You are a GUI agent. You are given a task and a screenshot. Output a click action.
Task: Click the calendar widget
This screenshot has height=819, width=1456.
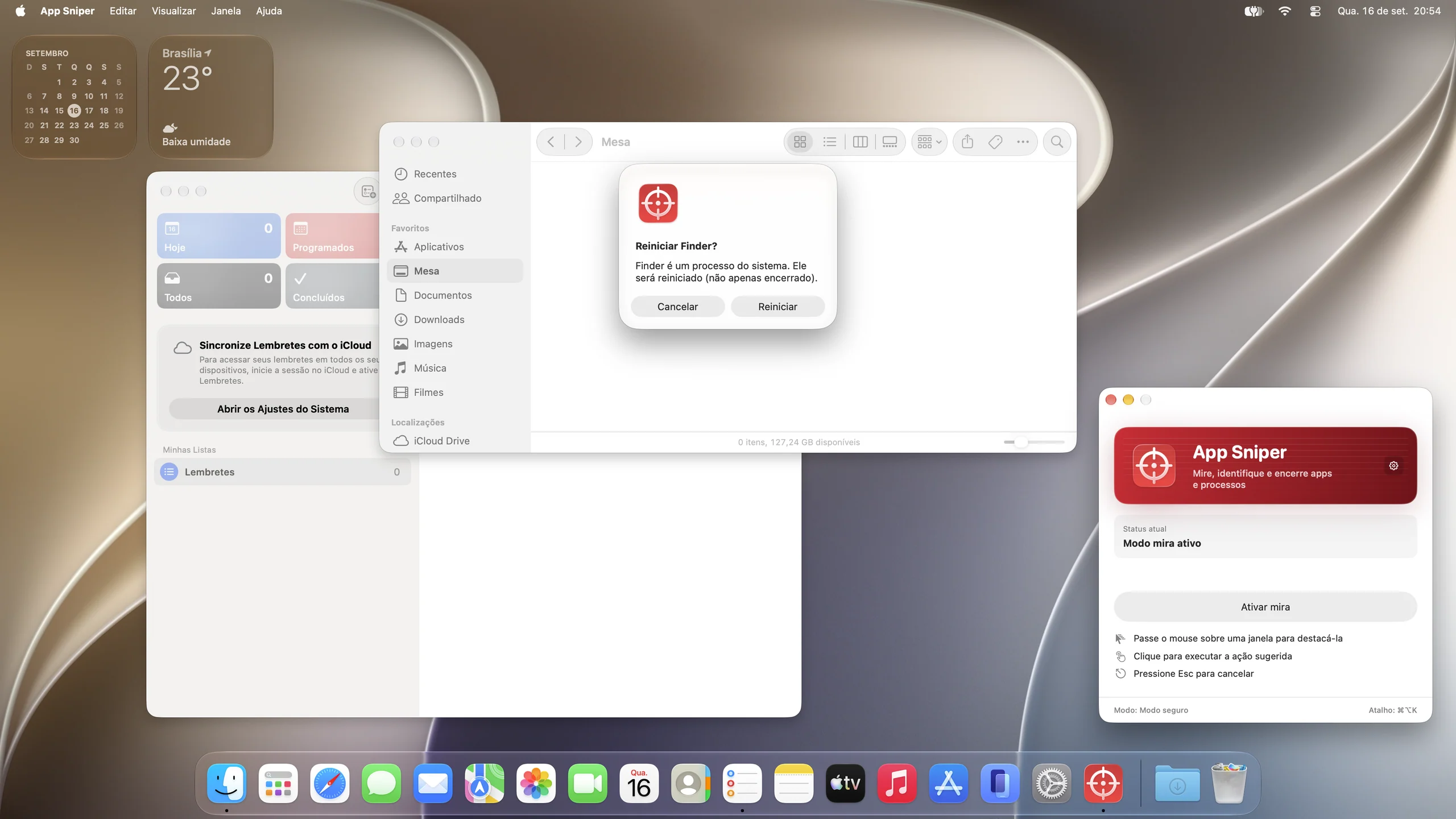coord(74,97)
